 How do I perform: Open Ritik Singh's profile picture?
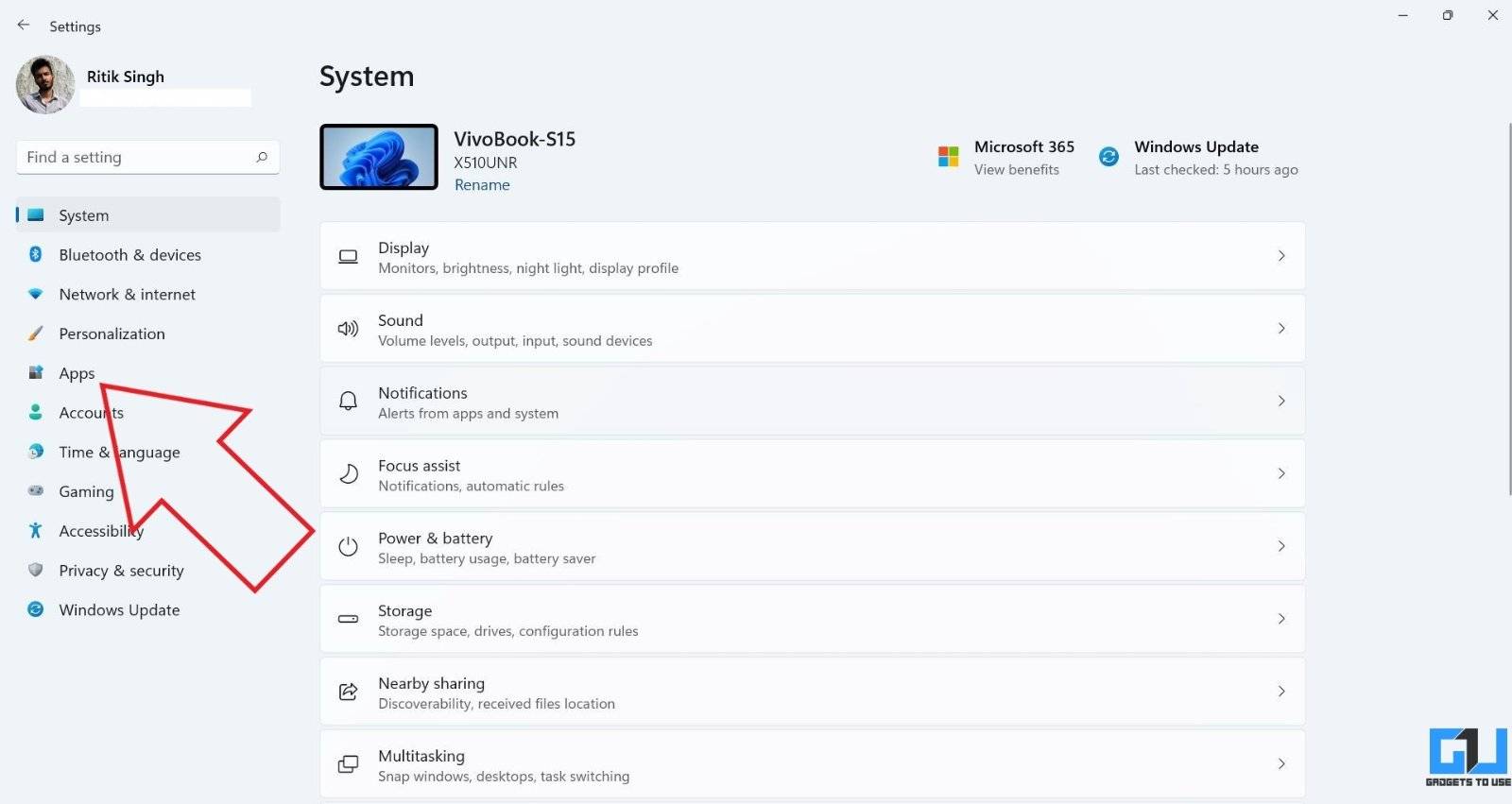tap(45, 84)
